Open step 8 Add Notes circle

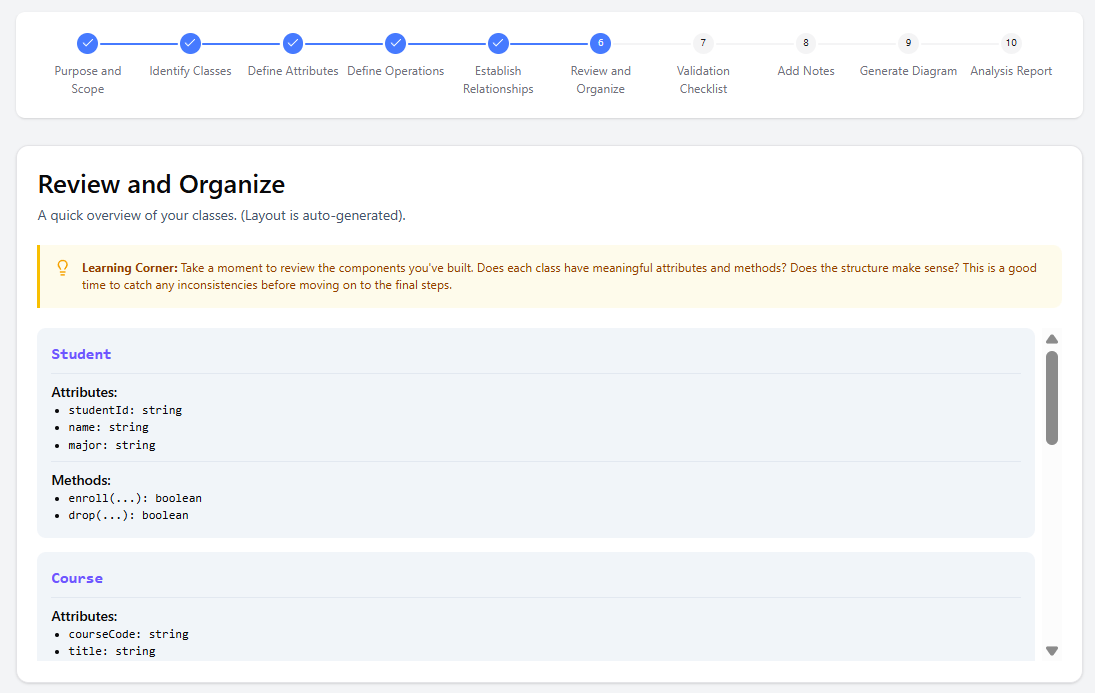pos(806,43)
